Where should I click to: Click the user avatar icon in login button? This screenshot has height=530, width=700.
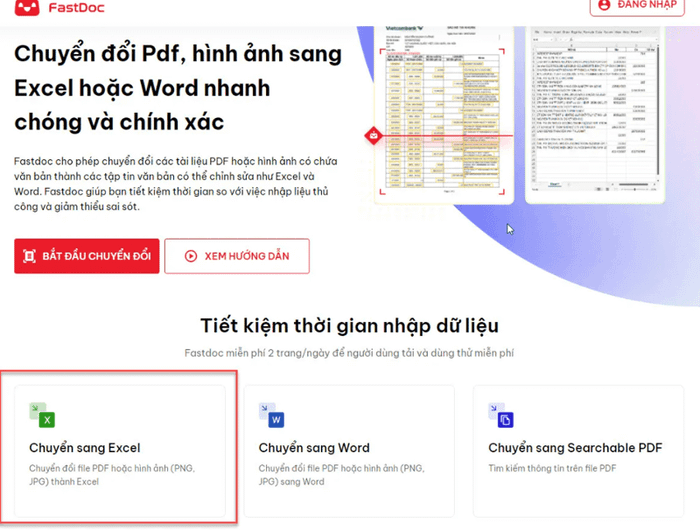pos(604,5)
